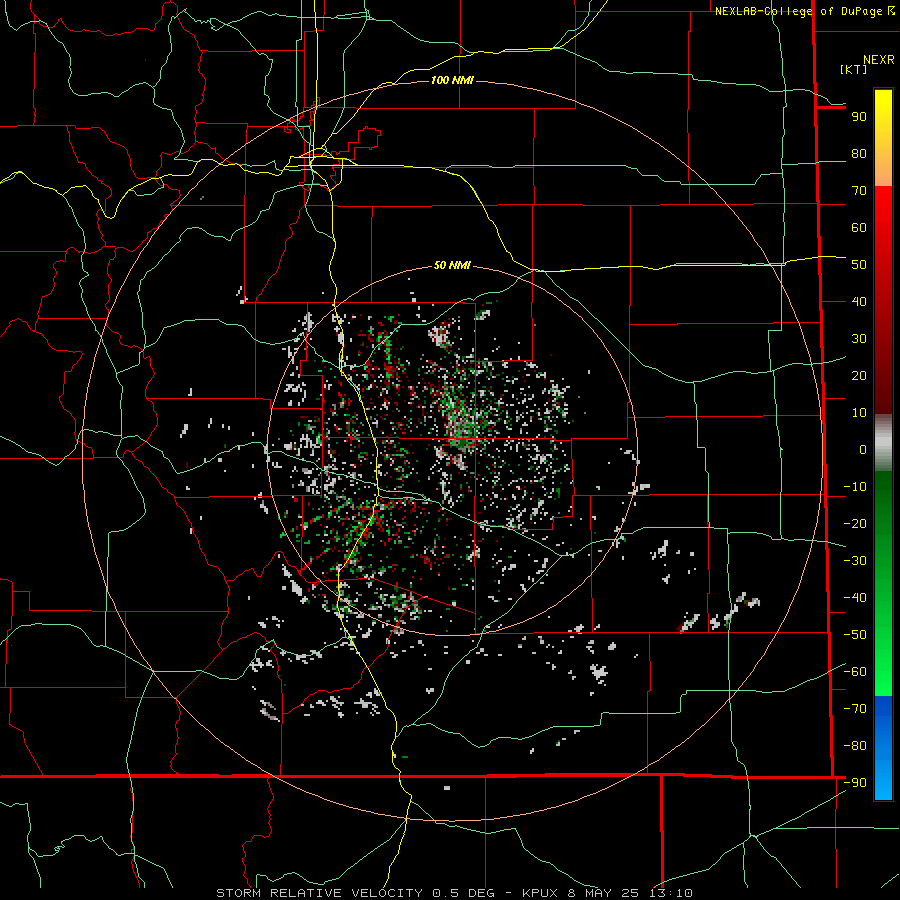Click the -90 value on the velocity scale
The height and width of the screenshot is (900, 900).
[x=855, y=783]
